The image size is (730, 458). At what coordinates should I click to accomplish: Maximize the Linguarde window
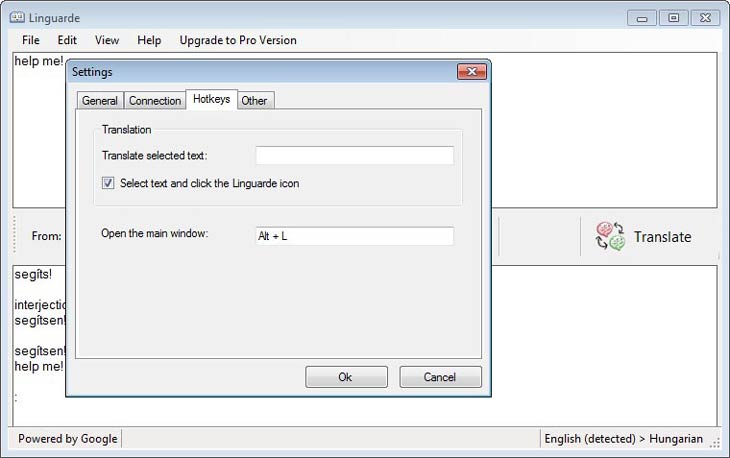pyautogui.click(x=673, y=18)
